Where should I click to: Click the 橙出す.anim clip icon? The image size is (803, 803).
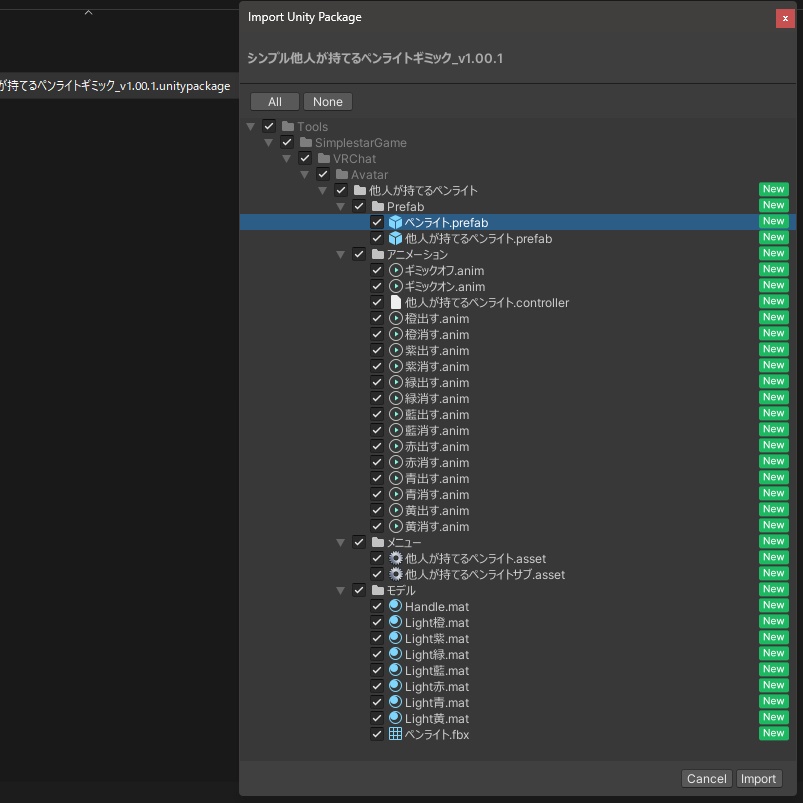tap(395, 318)
